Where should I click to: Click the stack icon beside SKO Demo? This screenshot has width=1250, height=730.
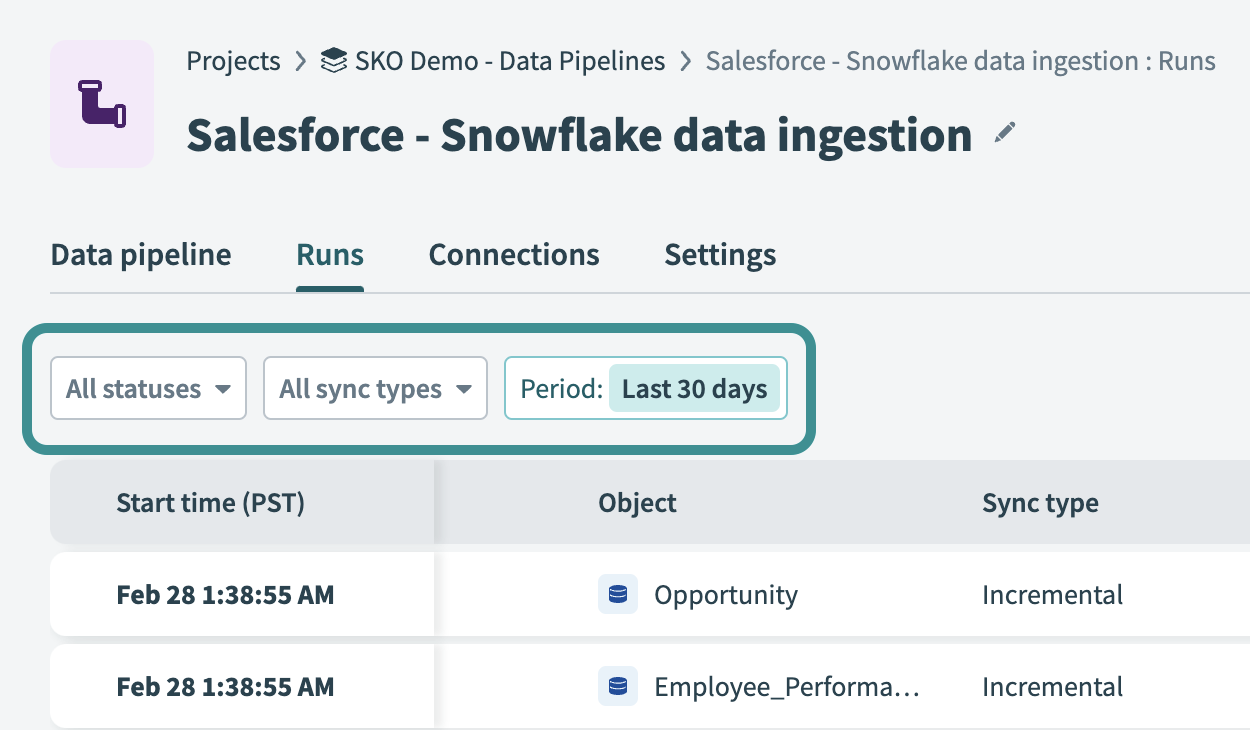[334, 61]
